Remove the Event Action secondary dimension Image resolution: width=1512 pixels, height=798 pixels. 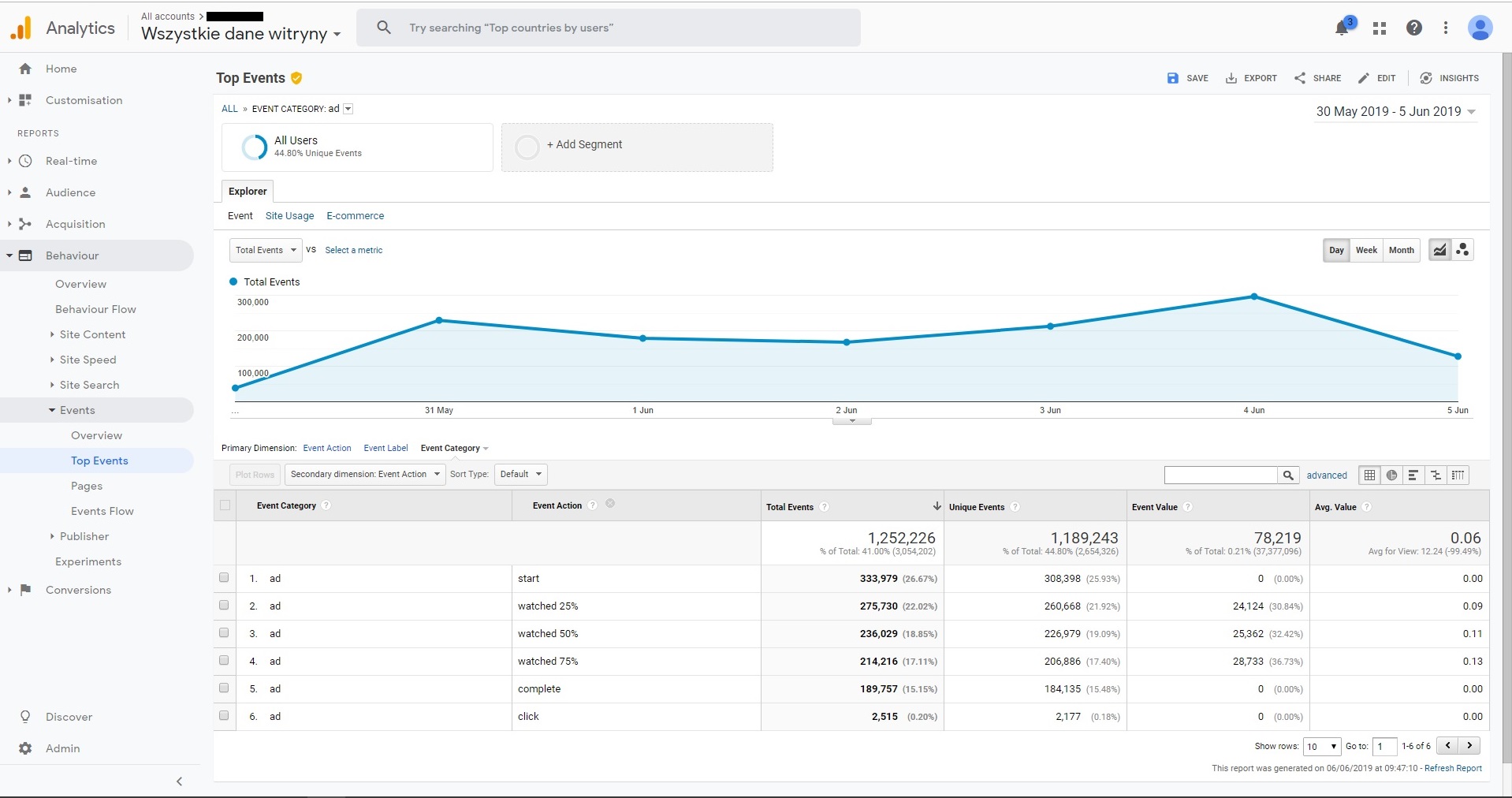(610, 504)
